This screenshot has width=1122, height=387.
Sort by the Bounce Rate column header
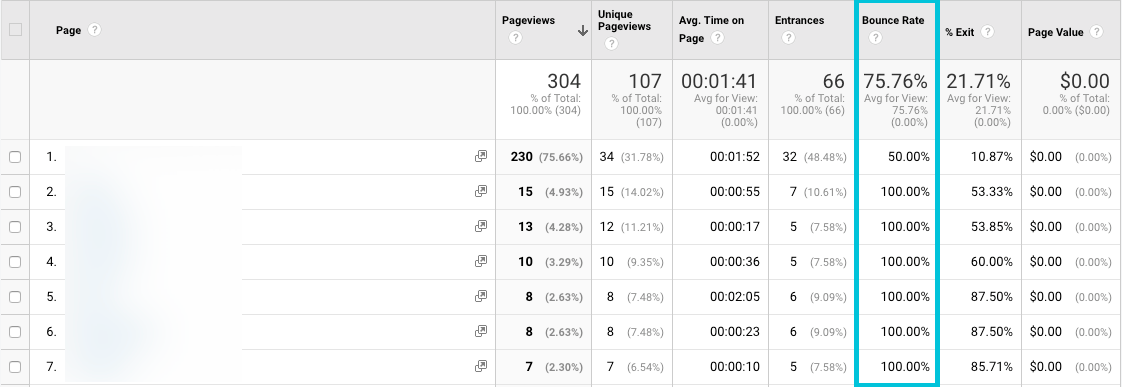click(893, 20)
